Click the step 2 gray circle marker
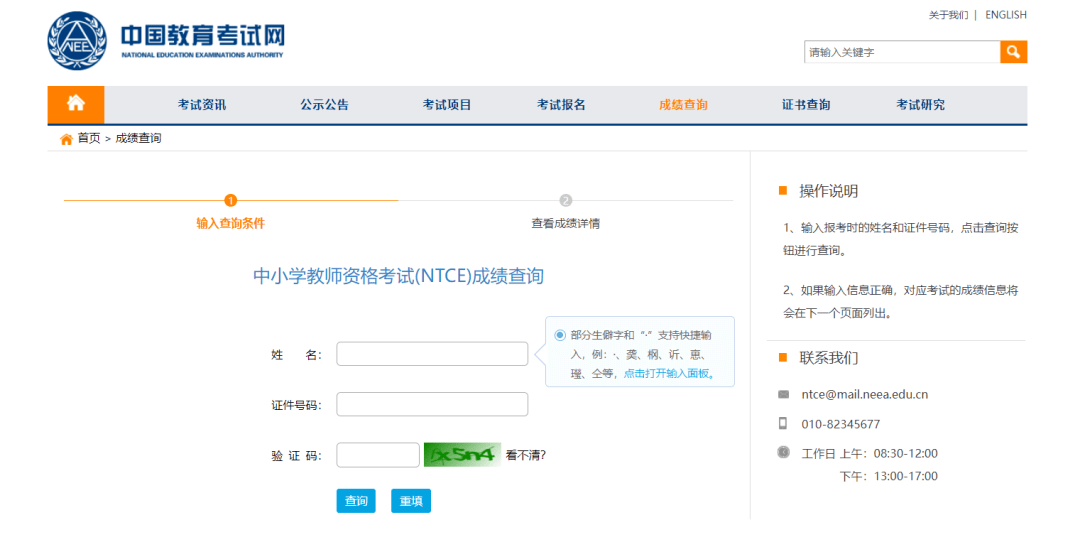Screen dimensions: 1080x547 tap(565, 200)
